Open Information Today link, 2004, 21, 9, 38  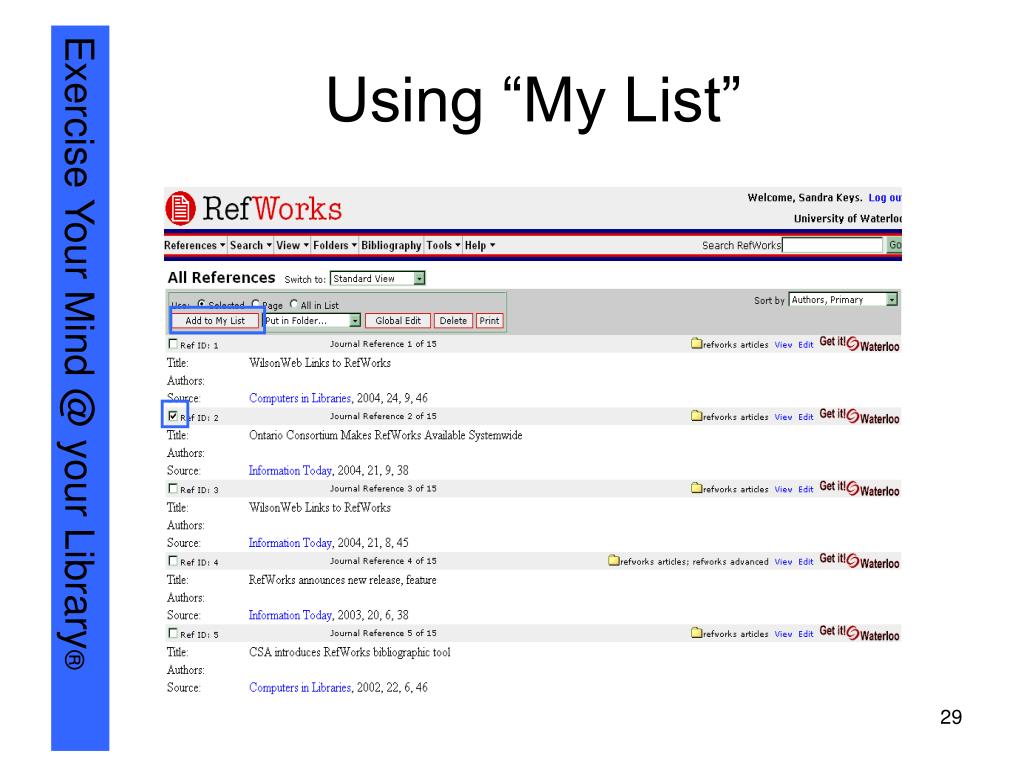point(290,470)
